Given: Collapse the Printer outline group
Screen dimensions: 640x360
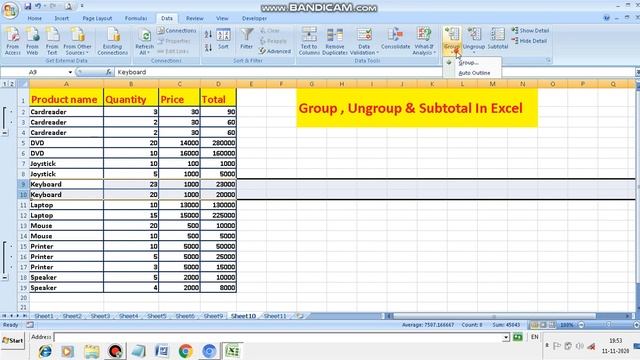Looking at the screenshot, I should (5, 278).
